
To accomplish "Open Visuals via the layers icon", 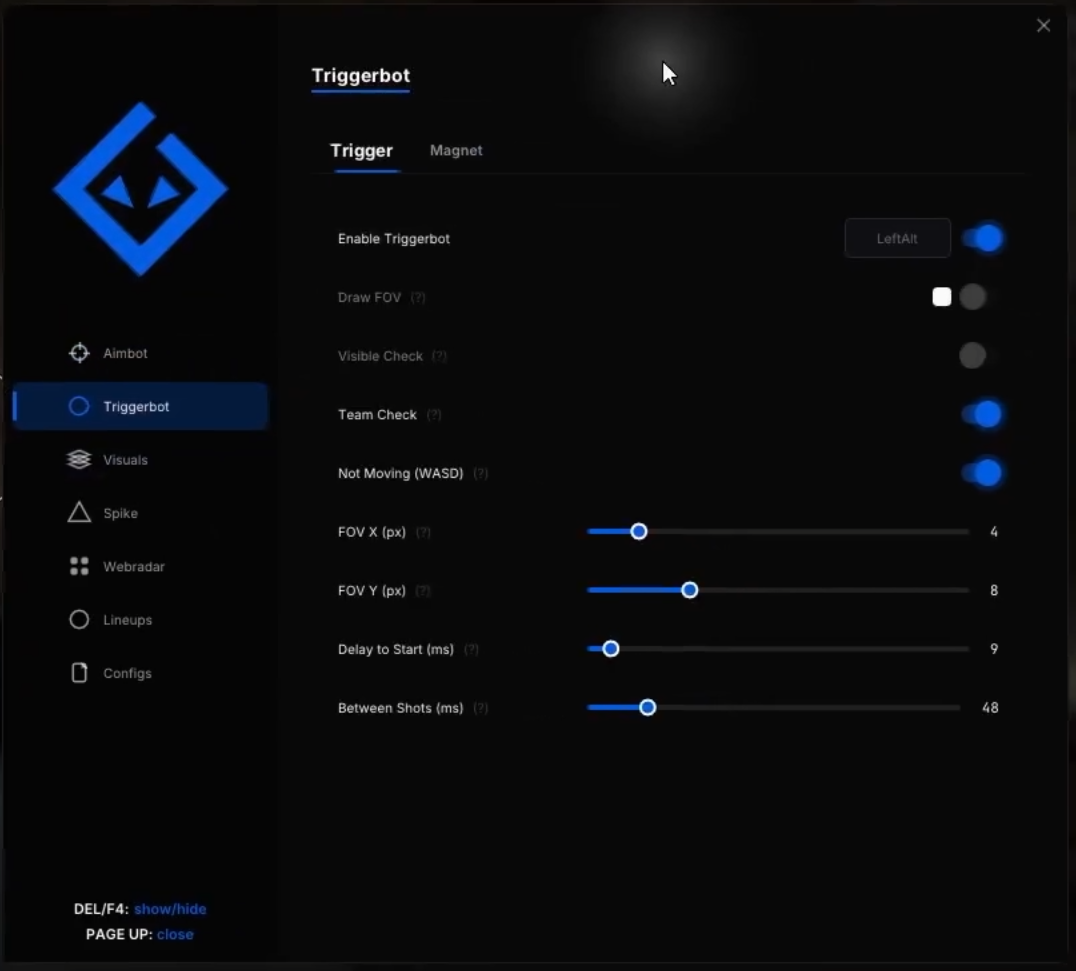I will pos(79,460).
